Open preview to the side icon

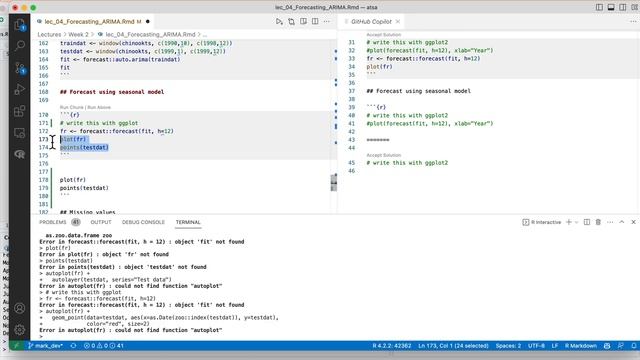[x=303, y=21]
